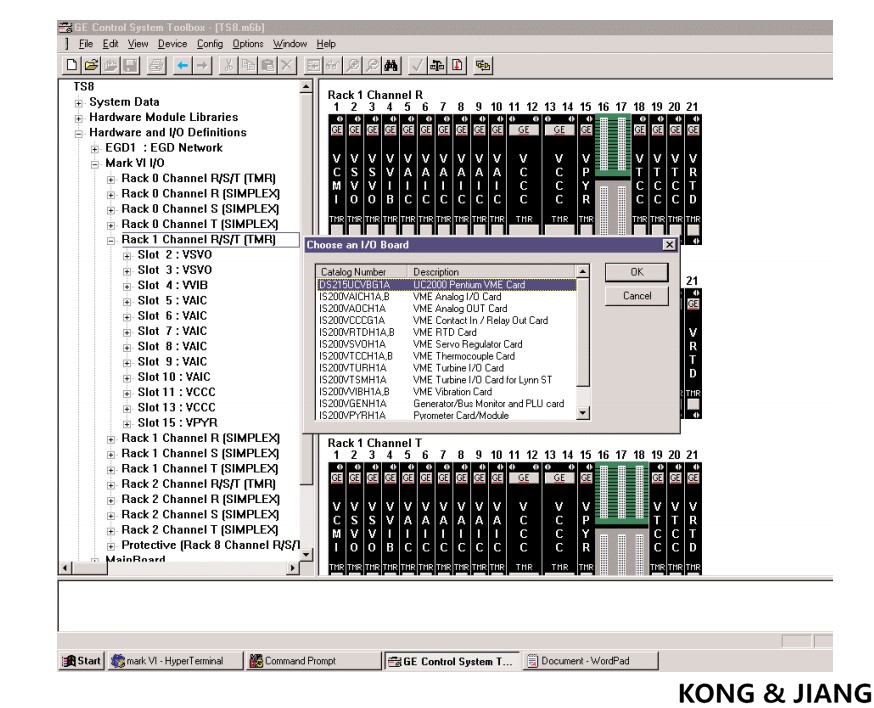Select IS200VPYRH1A Pyrometer Card/Module
Viewport: 874px width, 708px height.
[x=446, y=415]
